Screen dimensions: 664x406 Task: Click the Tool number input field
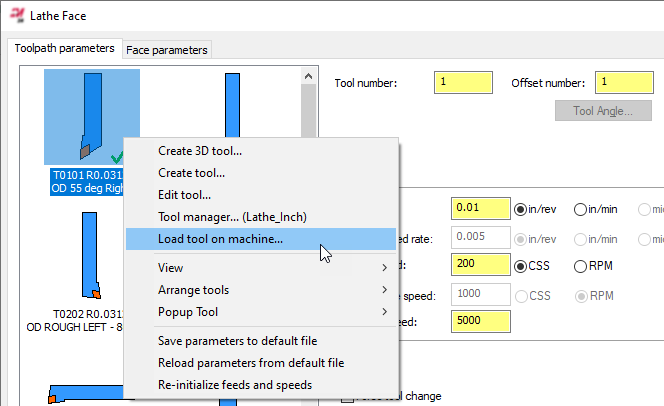463,82
